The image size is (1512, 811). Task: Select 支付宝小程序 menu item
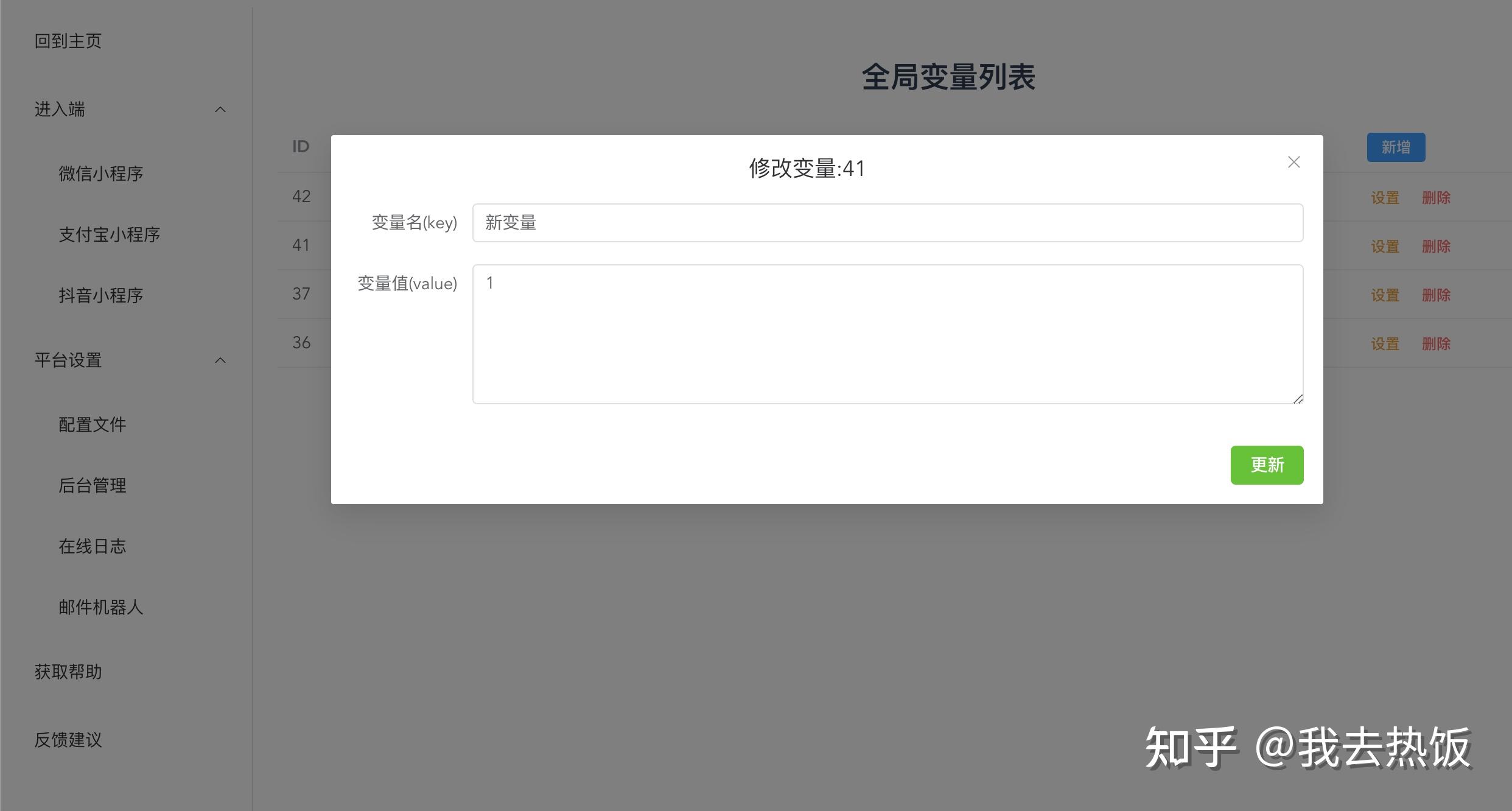[110, 235]
